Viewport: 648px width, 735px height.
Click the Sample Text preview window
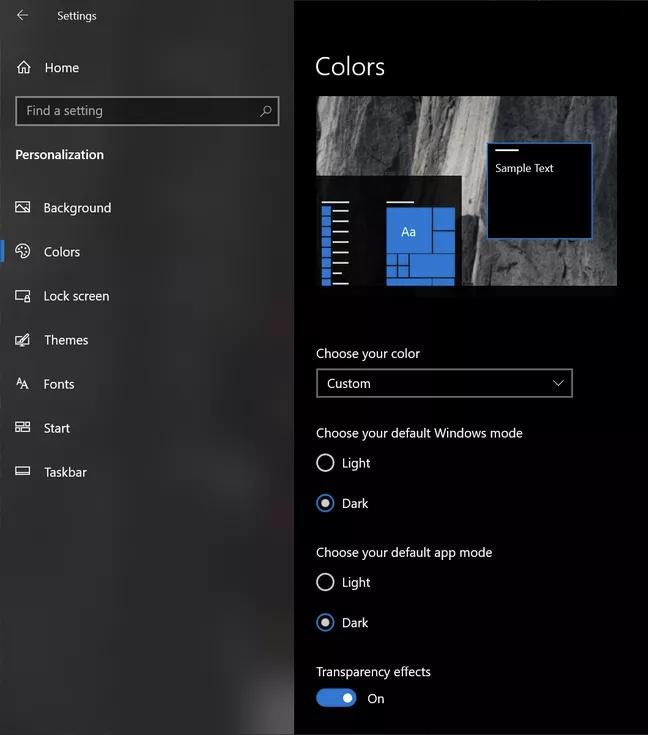[539, 191]
